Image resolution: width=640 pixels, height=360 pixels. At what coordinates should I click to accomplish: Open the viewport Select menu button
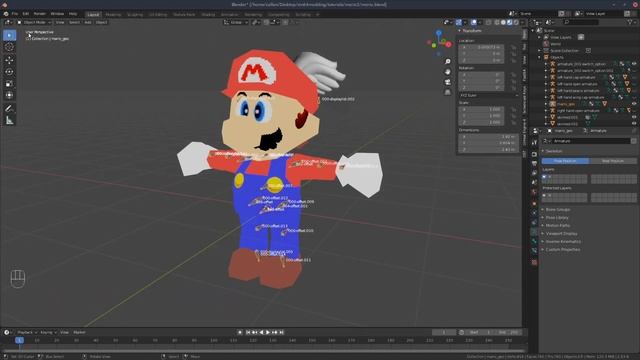pos(74,22)
